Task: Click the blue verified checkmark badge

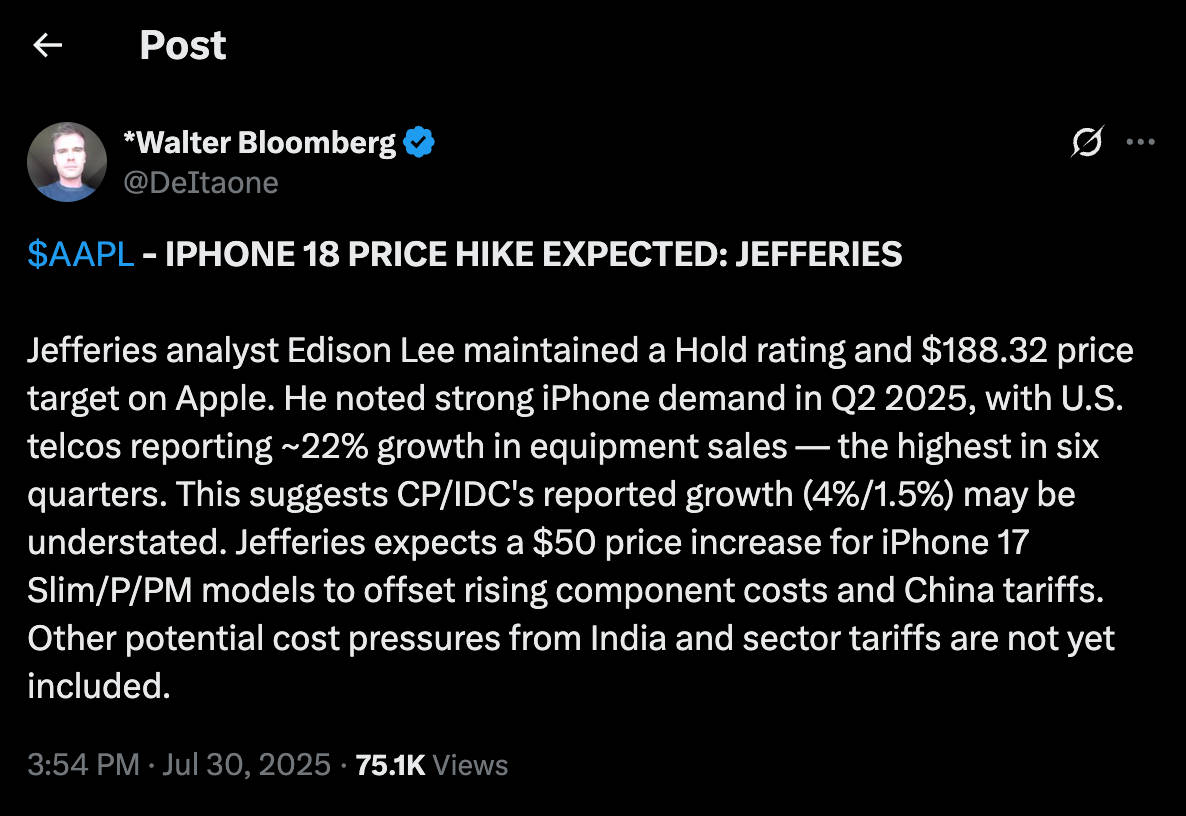Action: coord(419,143)
